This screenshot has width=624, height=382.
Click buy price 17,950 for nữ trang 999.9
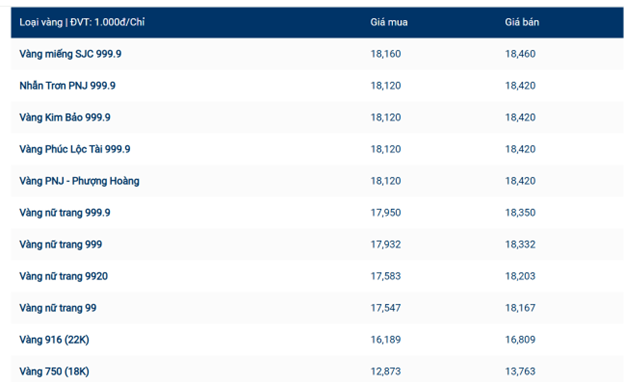tap(386, 212)
